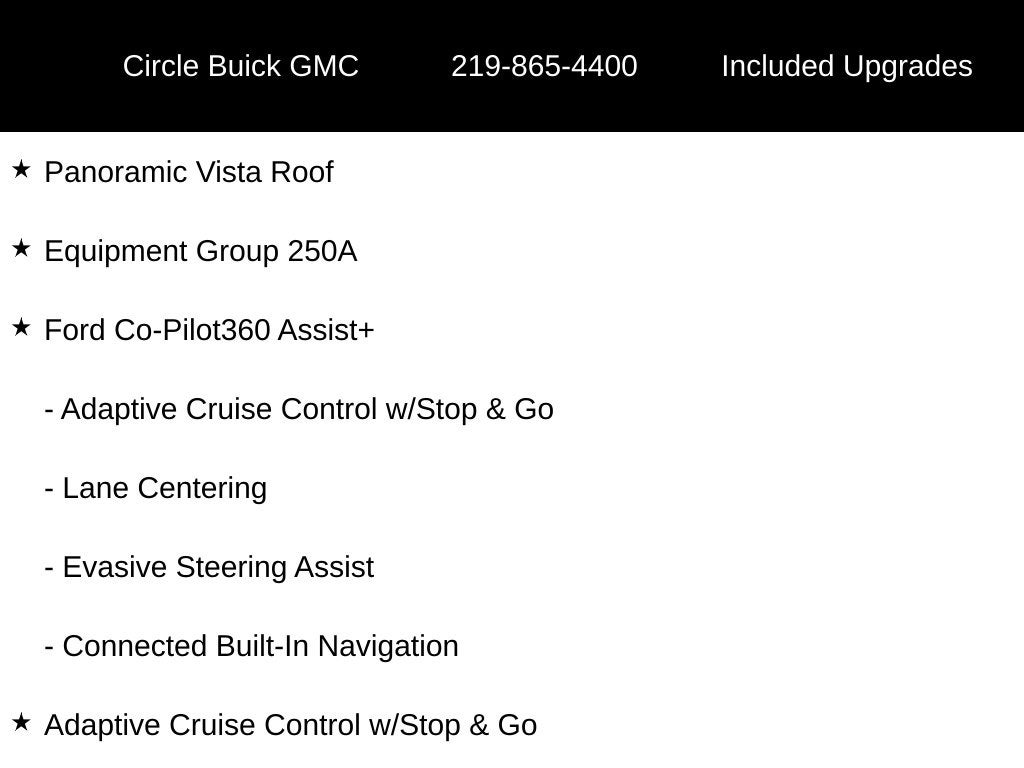The image size is (1024, 768).
Task: Click the Evasive Steering Assist sub-item
Action: 209,568
